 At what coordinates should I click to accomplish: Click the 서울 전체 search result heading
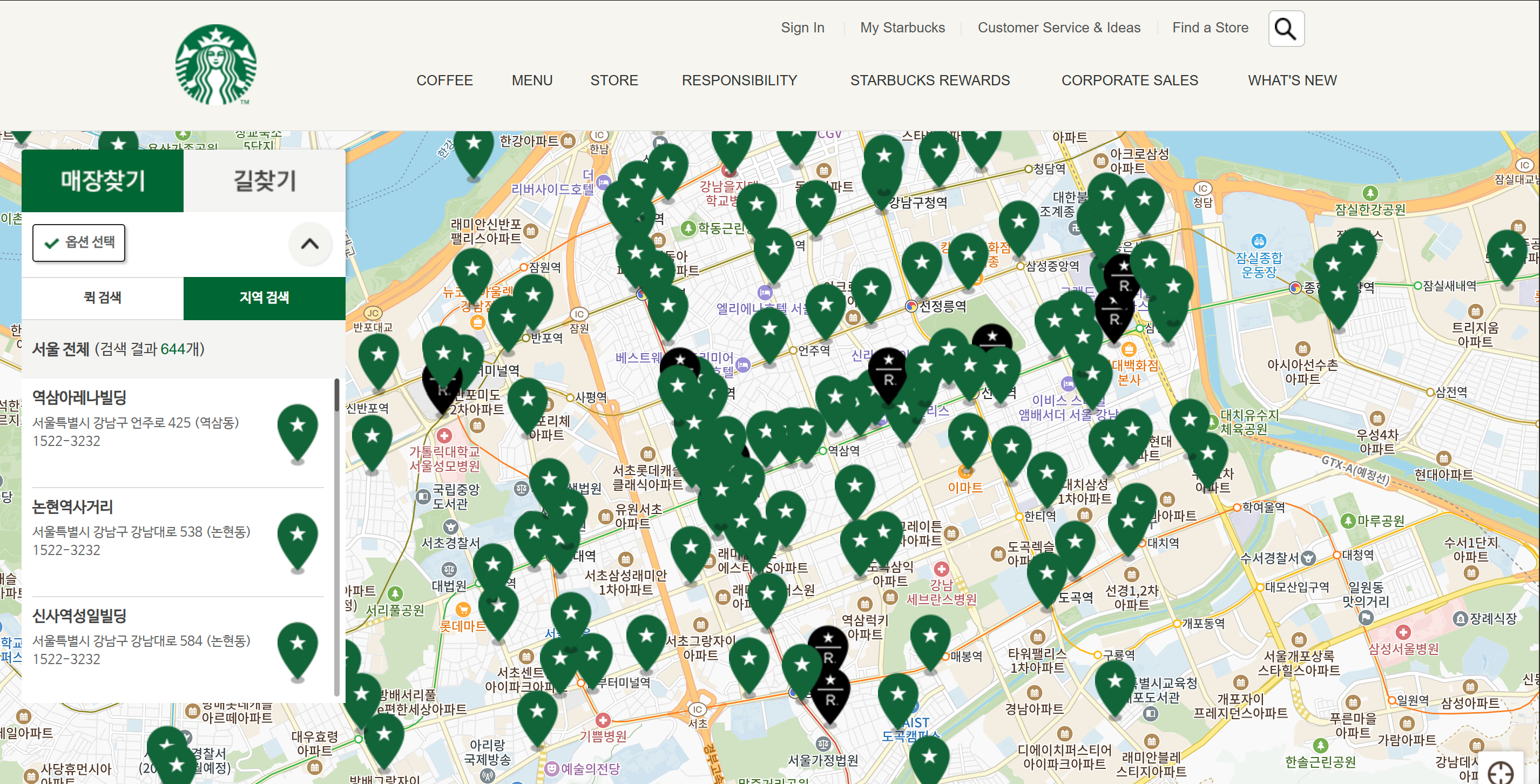(118, 349)
